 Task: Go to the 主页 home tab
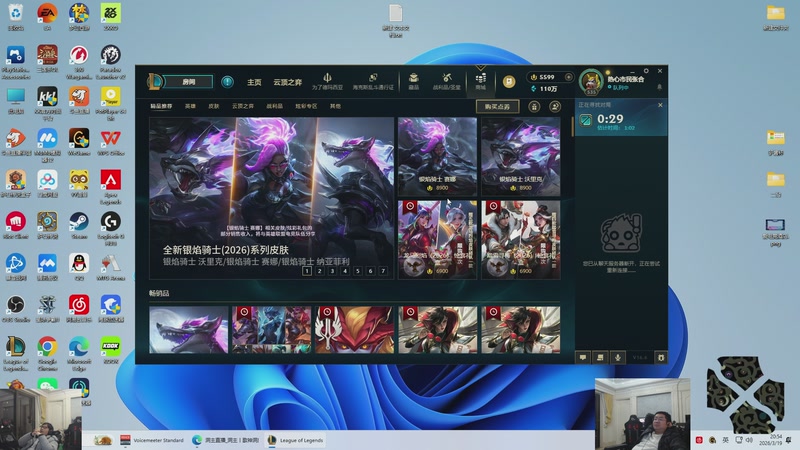[x=254, y=82]
